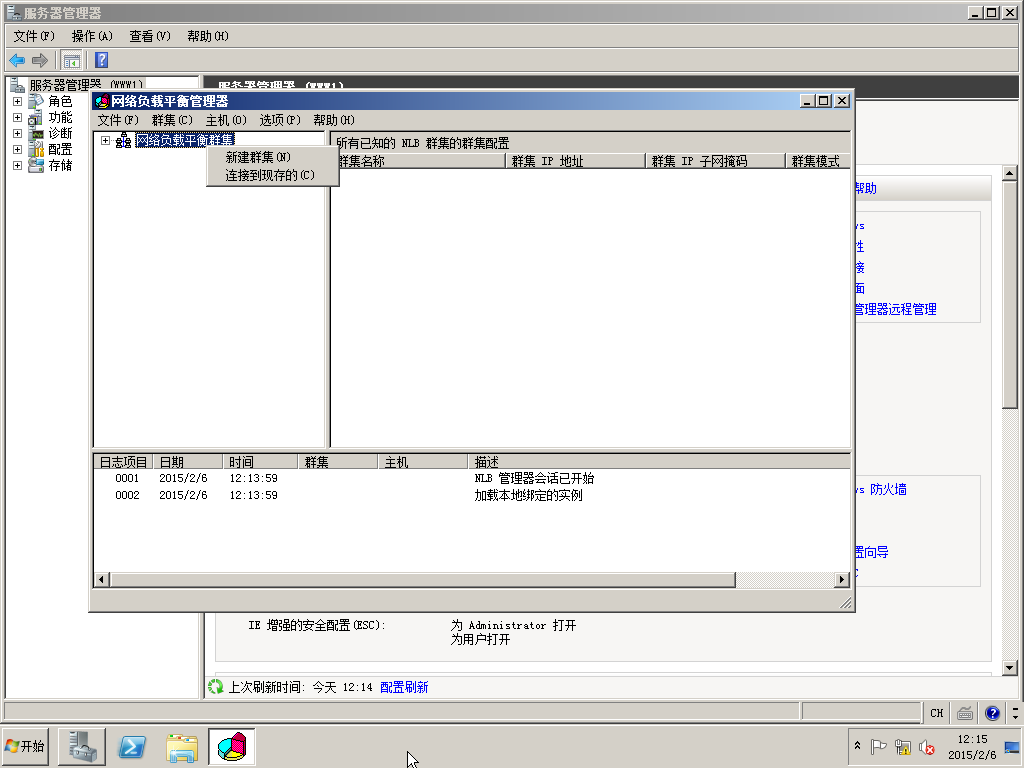
Task: Launch PowerShell from the taskbar
Action: click(x=131, y=746)
